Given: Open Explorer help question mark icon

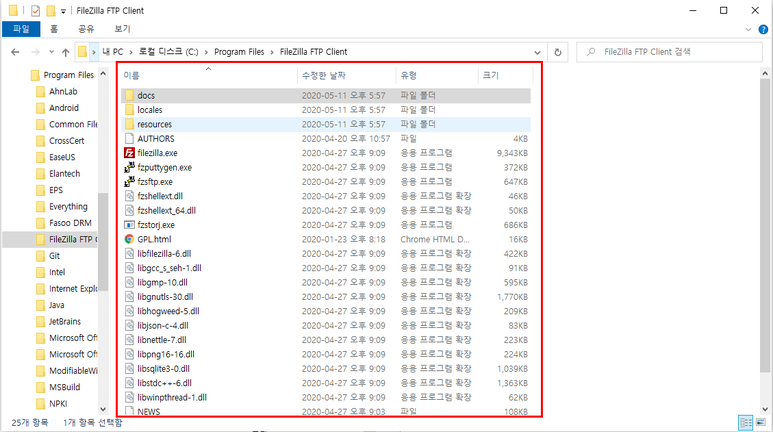Looking at the screenshot, I should click(763, 30).
